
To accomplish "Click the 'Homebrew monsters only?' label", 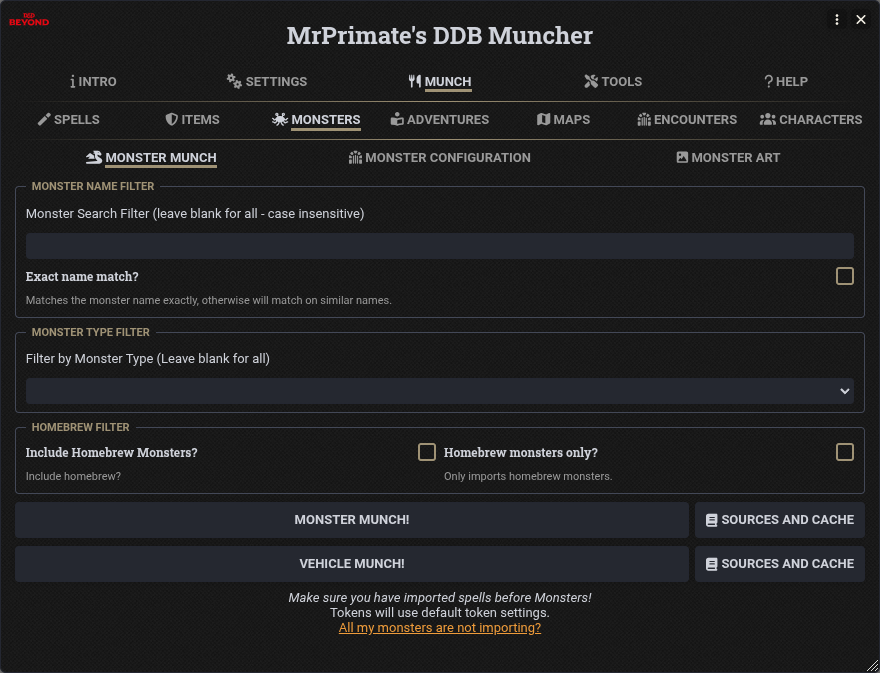I will tap(521, 452).
